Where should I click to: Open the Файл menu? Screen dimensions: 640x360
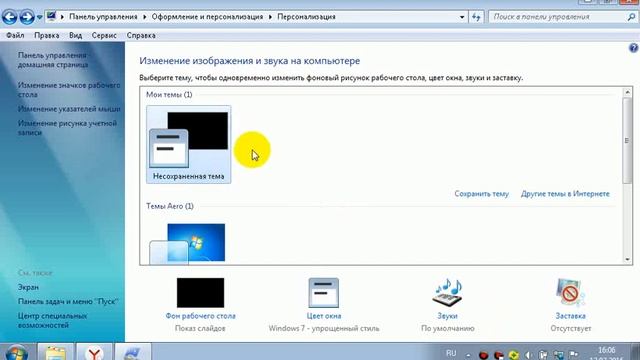point(15,36)
